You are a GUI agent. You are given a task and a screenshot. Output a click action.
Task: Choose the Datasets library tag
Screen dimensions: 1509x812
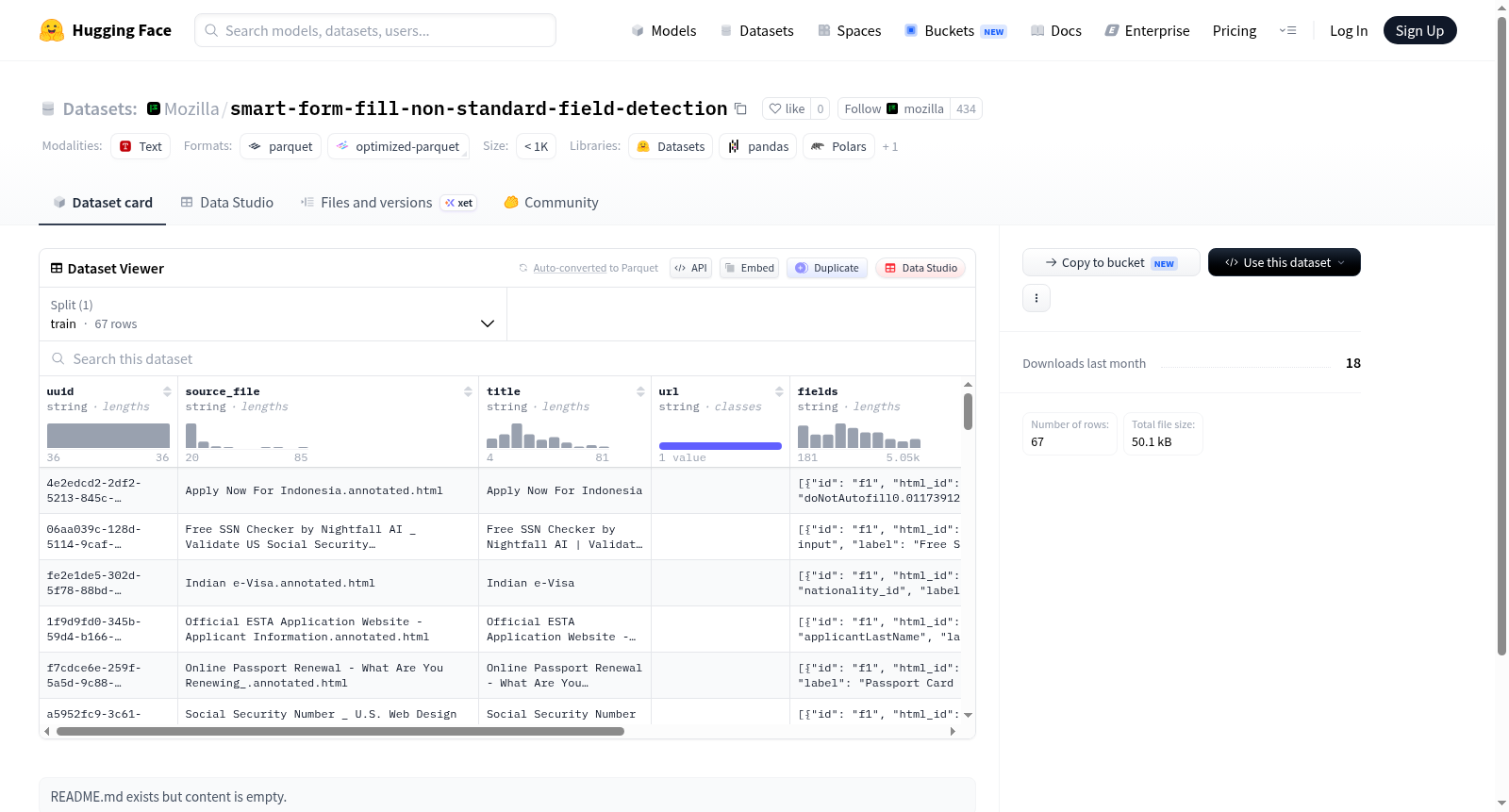671,146
